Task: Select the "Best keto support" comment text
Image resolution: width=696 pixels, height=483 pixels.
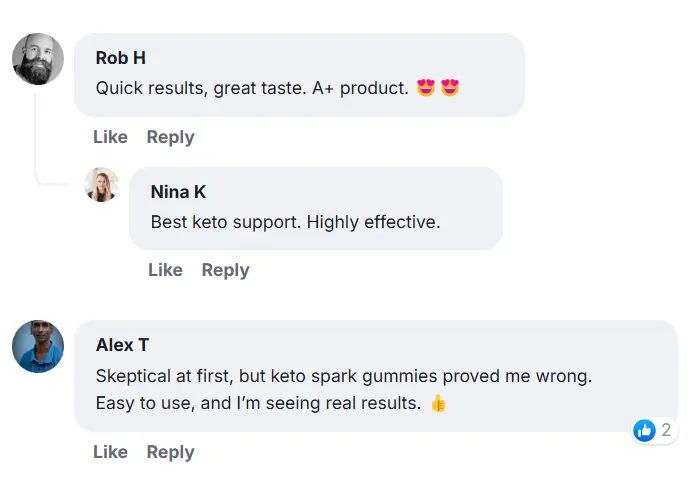Action: click(295, 222)
